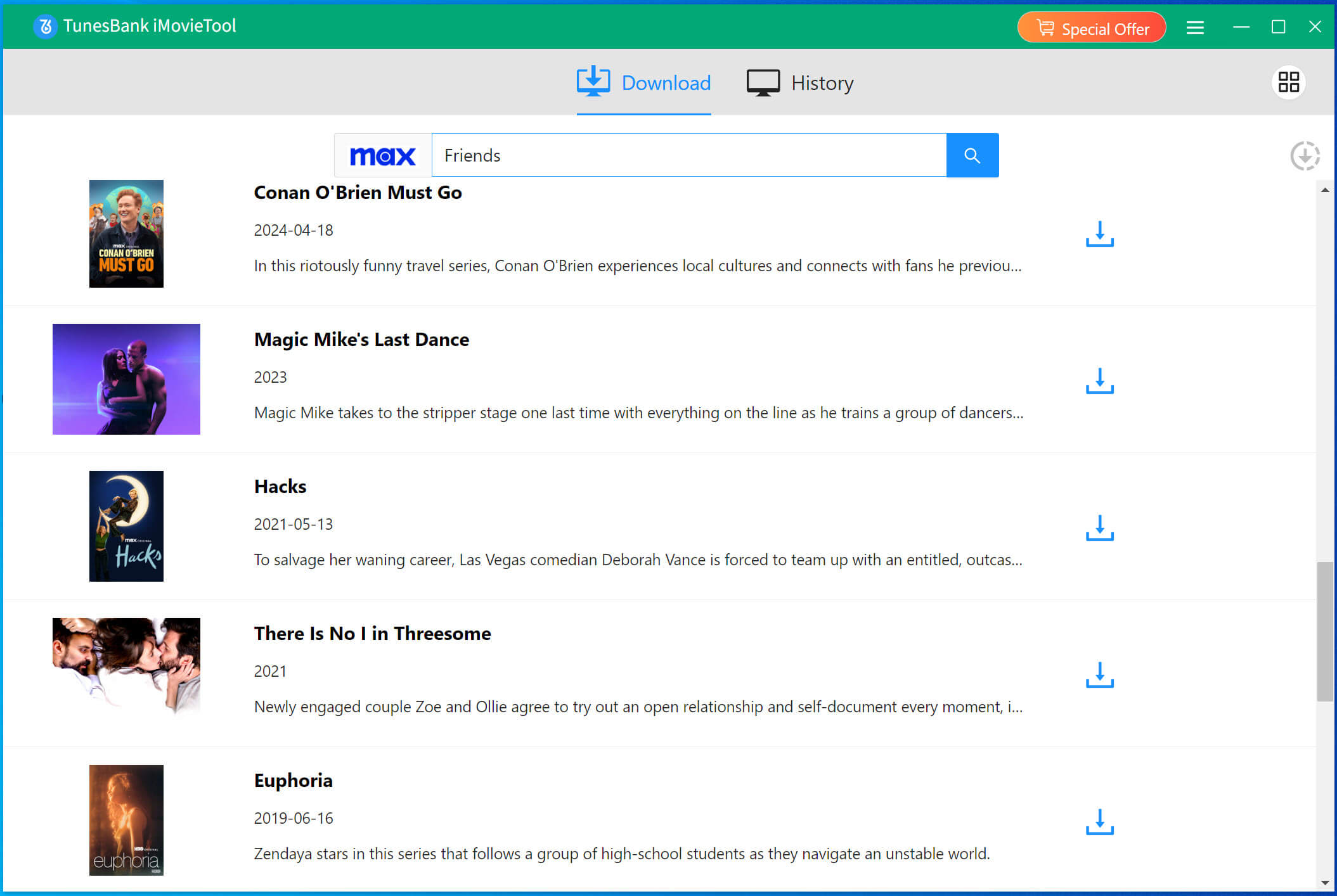Download Conan O'Brien Must Go
The height and width of the screenshot is (896, 1337).
pos(1100,234)
